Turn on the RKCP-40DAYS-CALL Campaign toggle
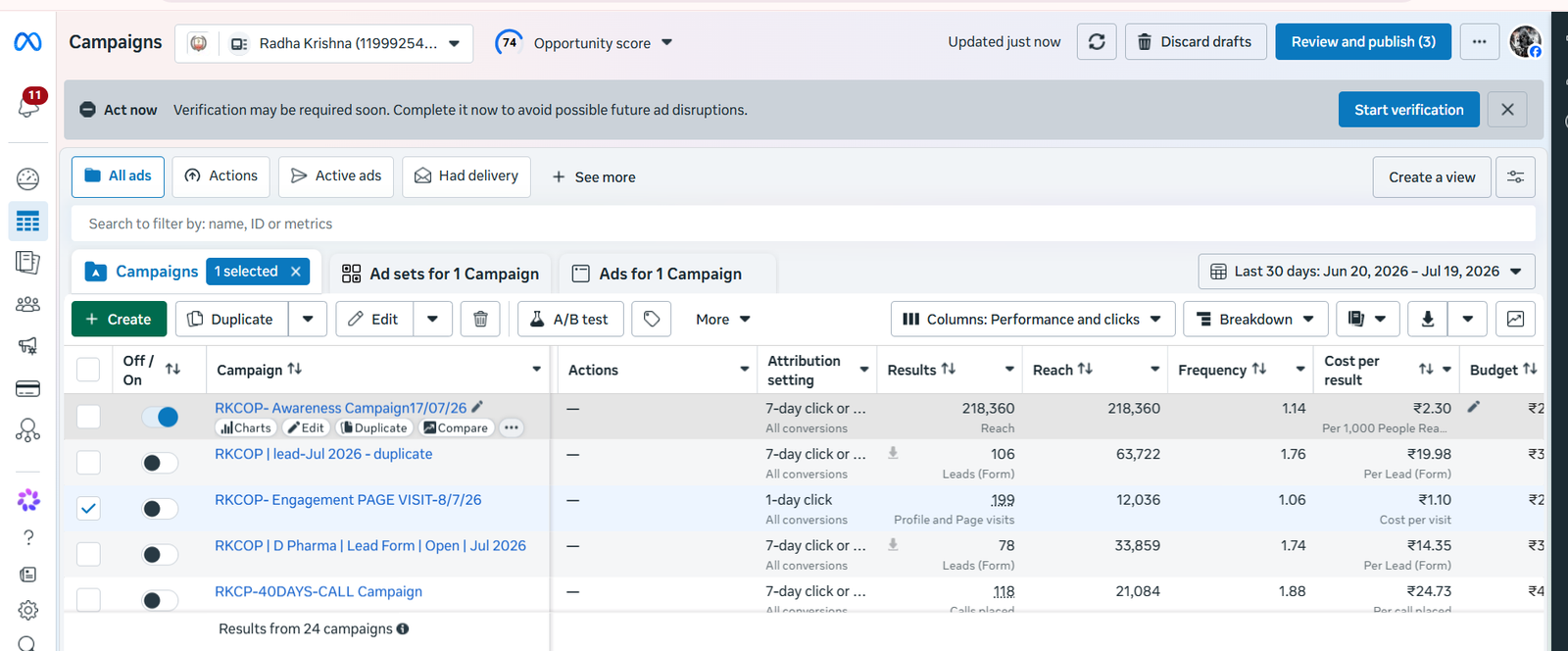This screenshot has height=651, width=1568. 160,600
